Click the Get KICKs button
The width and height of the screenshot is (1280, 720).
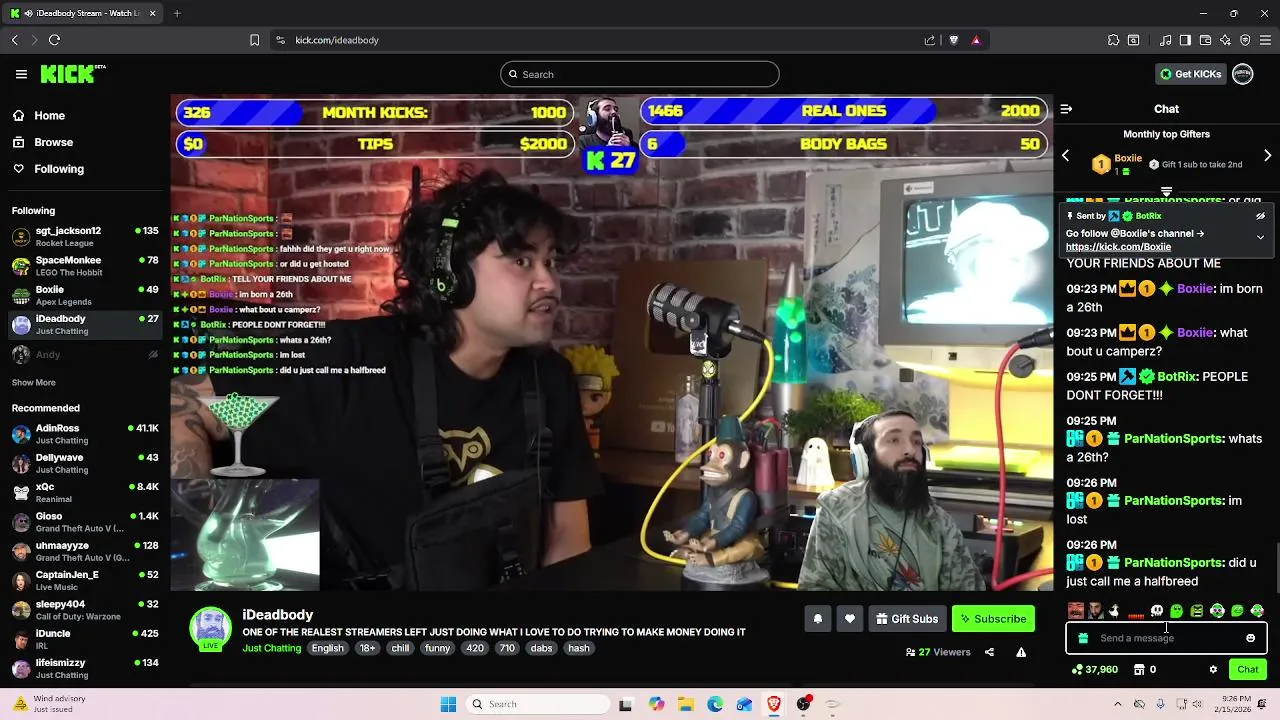(1190, 74)
